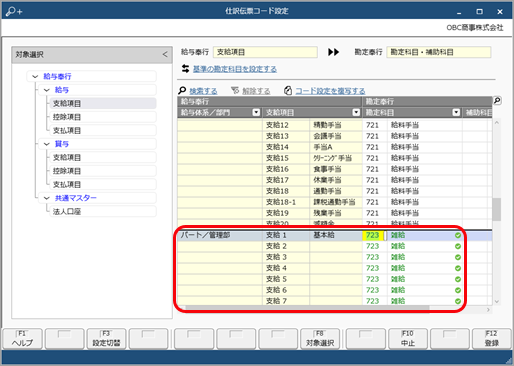Click the 基本給 cell
The height and width of the screenshot is (366, 514).
[x=336, y=235]
